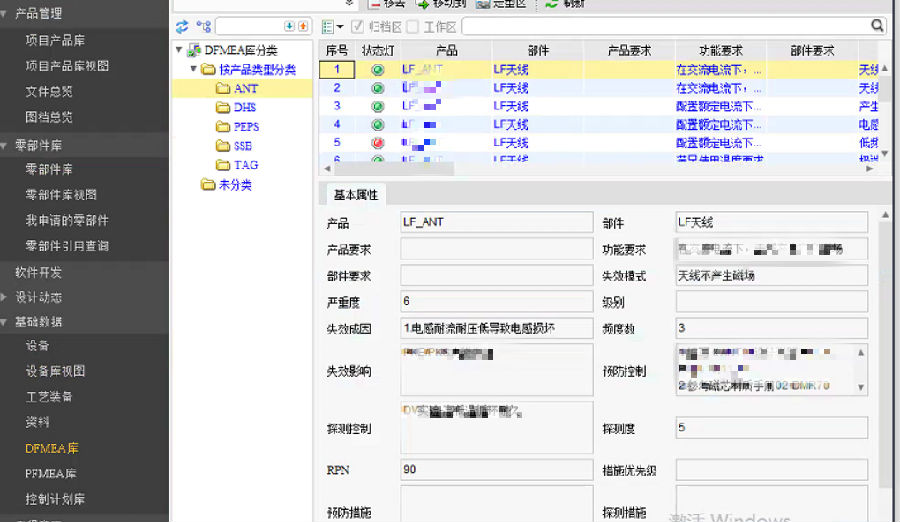
Task: Open the list view mode dropdown
Action: [333, 26]
